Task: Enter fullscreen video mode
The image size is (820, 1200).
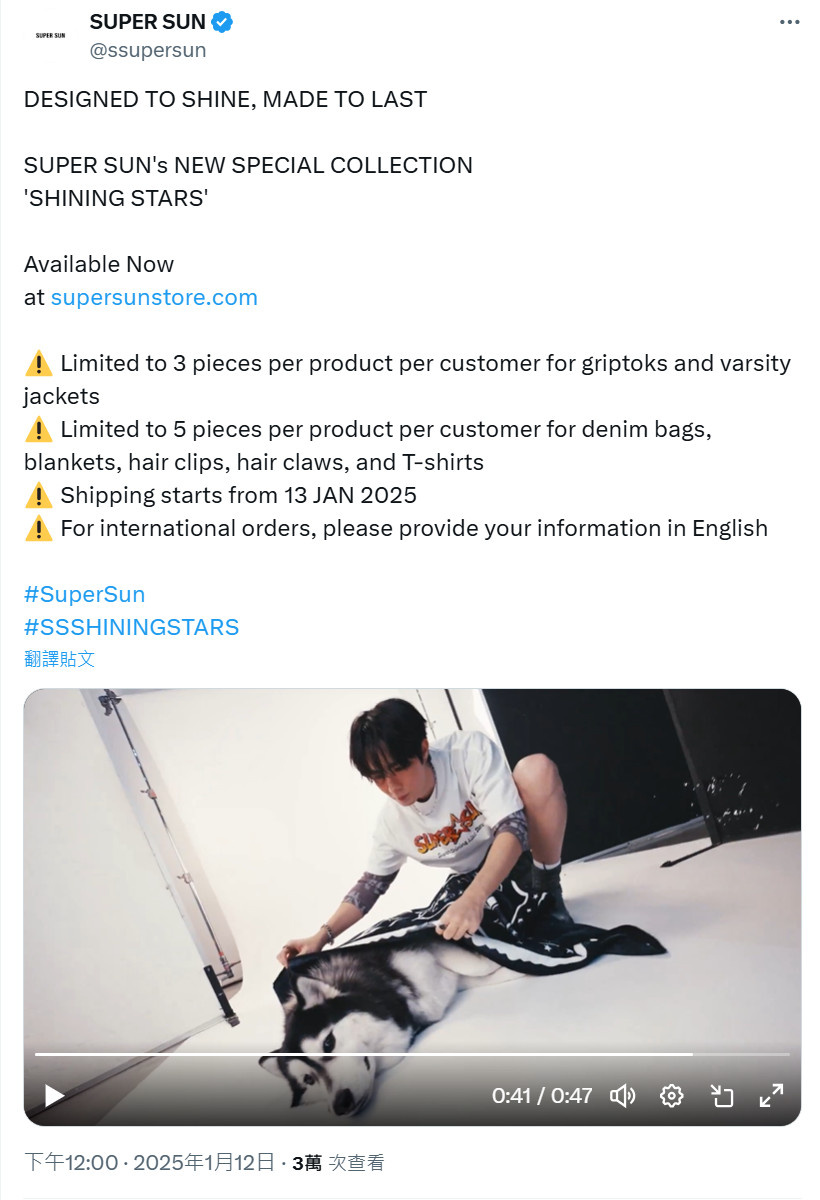Action: [771, 1096]
